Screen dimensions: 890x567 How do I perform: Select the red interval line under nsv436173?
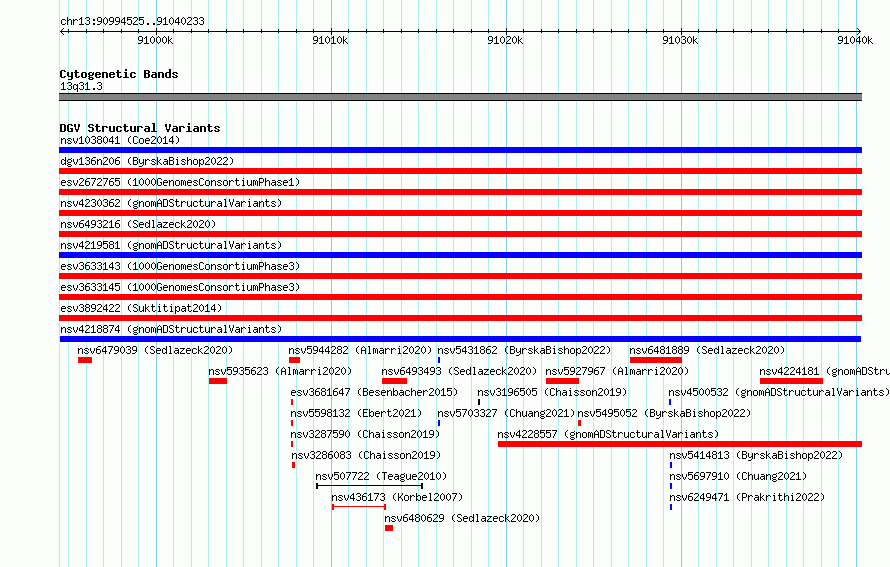[359, 507]
